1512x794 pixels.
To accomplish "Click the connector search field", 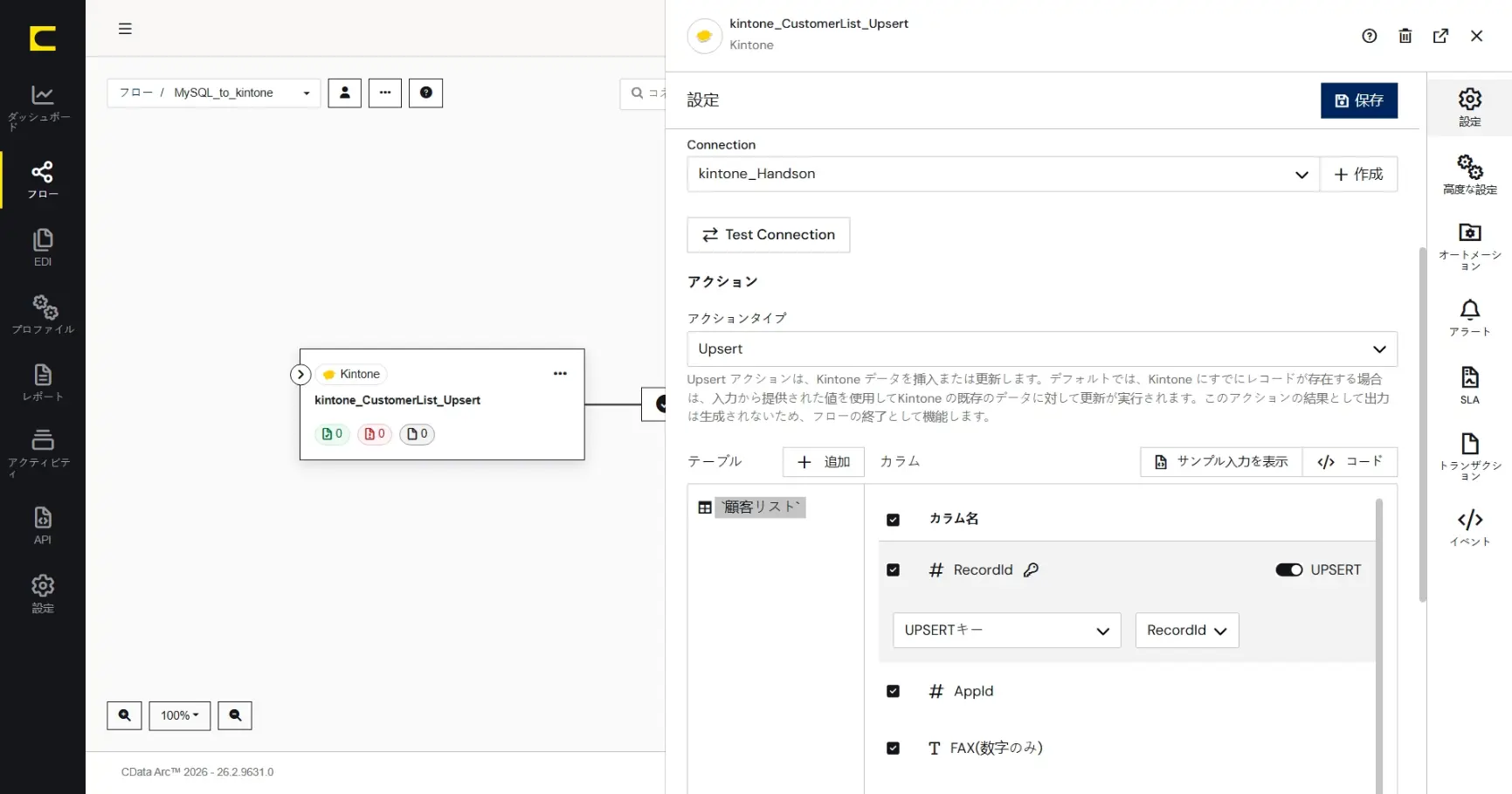I will click(x=644, y=93).
